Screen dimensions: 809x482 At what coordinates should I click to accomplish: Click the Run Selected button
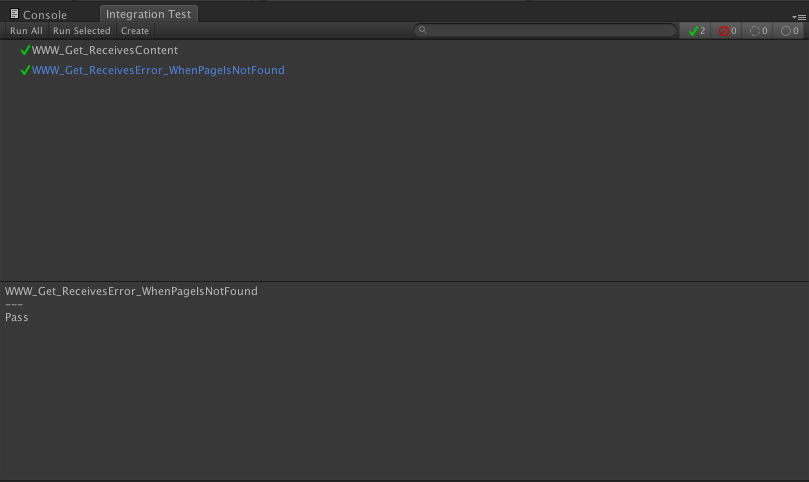click(82, 30)
